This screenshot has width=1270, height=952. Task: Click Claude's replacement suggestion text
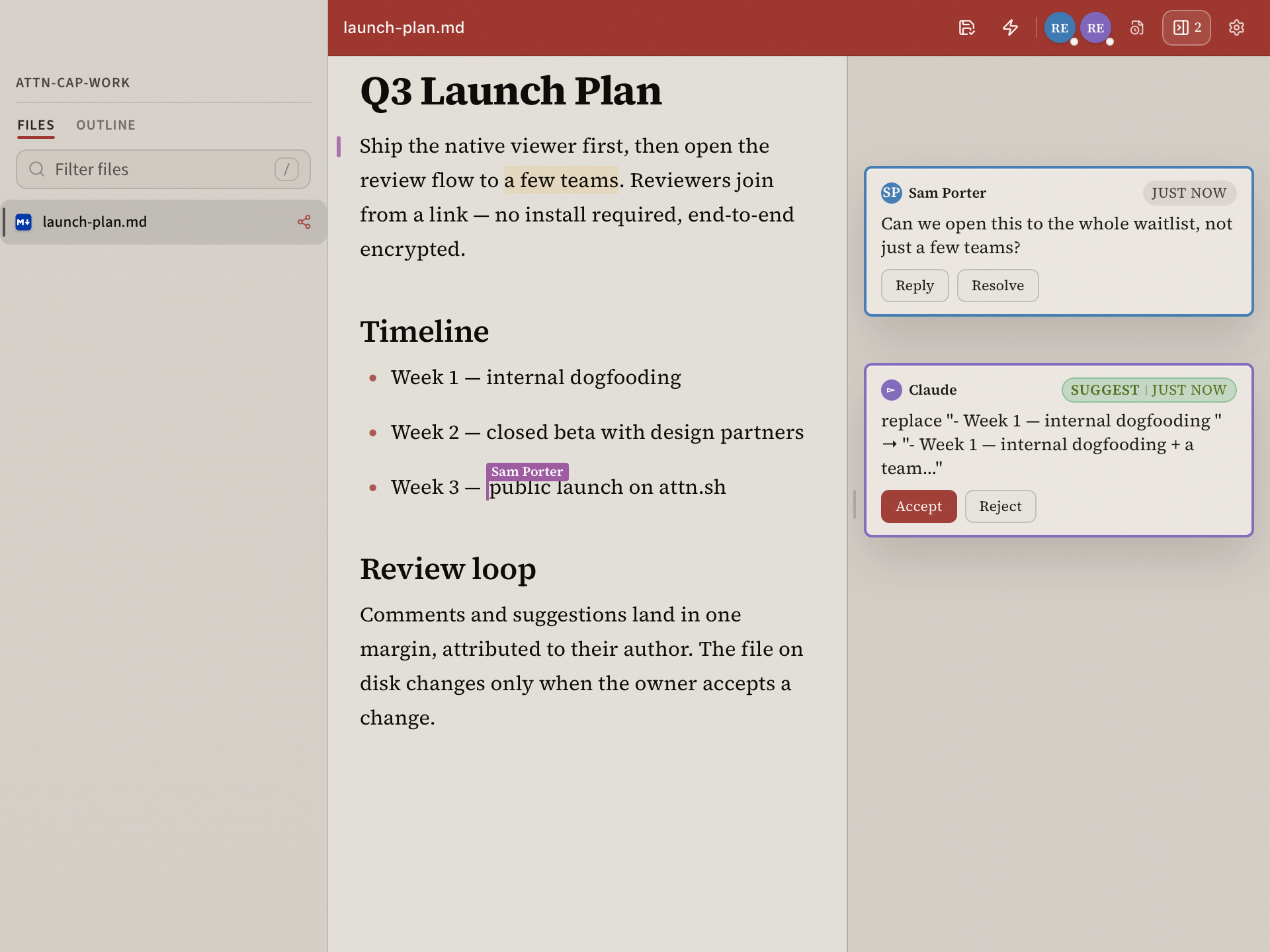pos(1051,444)
